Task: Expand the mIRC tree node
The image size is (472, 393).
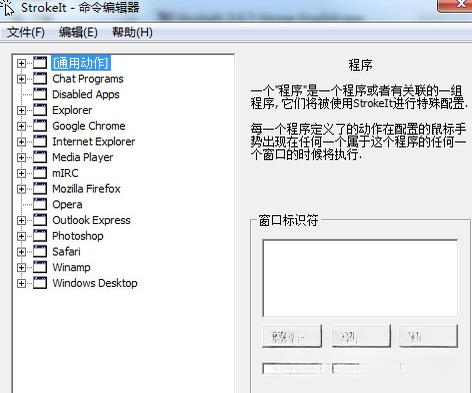Action: click(x=21, y=173)
